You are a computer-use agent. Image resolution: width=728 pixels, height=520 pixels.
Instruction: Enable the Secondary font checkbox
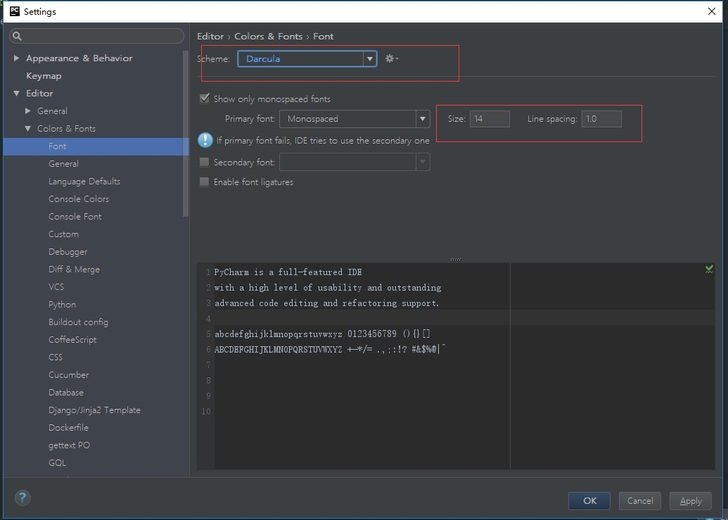(204, 162)
